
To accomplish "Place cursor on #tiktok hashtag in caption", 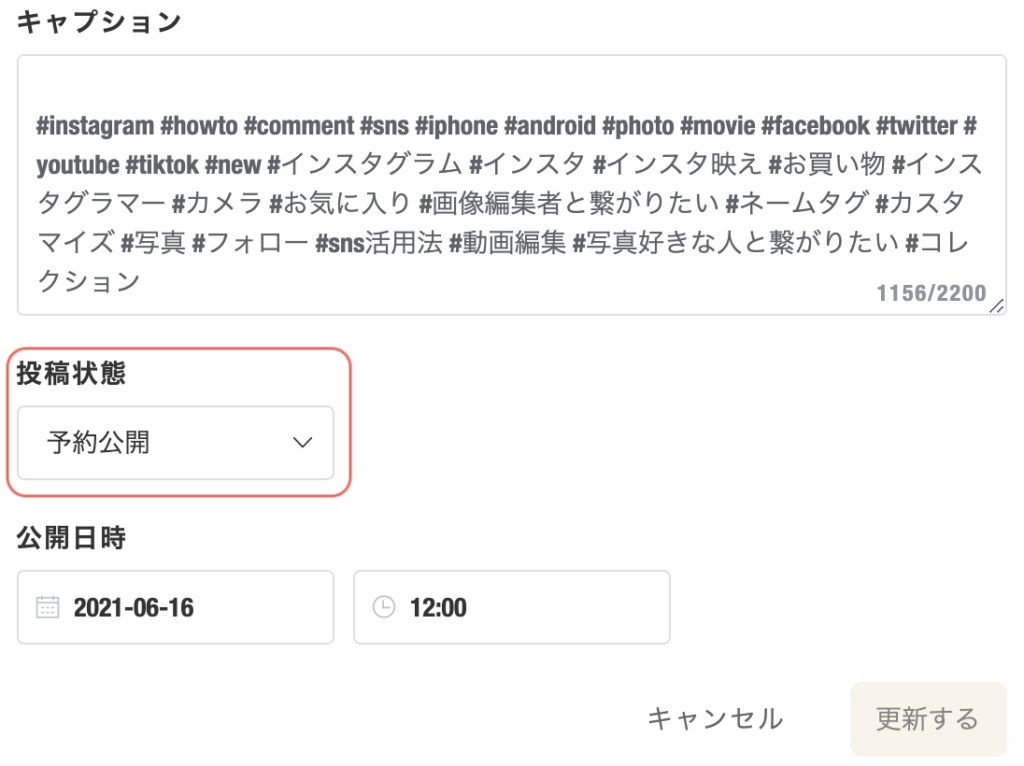I will [162, 165].
